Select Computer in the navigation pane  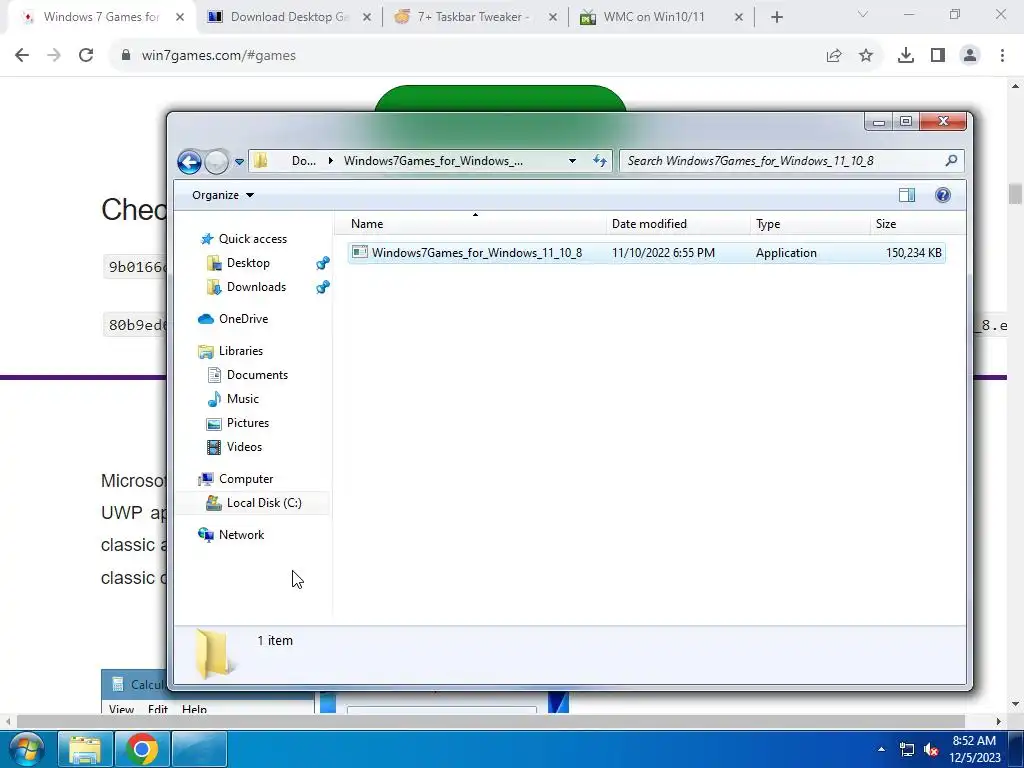pyautogui.click(x=246, y=479)
